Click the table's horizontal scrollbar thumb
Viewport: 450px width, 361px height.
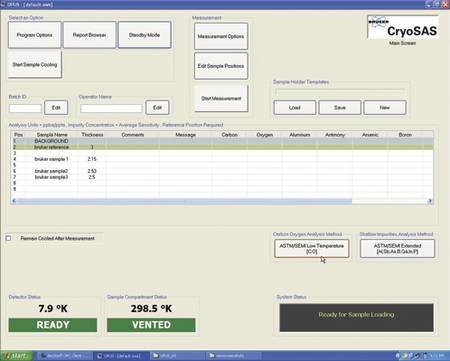coord(184,201)
